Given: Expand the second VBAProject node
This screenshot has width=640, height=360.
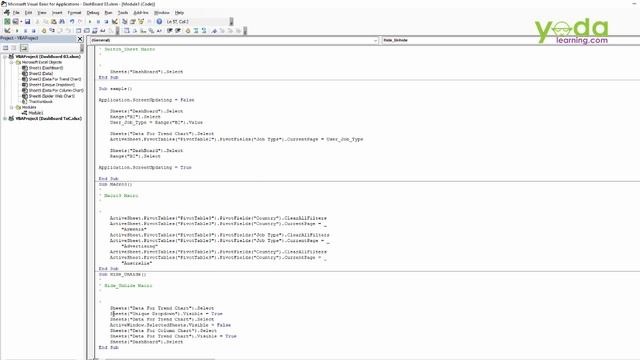Looking at the screenshot, I should (x=4, y=118).
